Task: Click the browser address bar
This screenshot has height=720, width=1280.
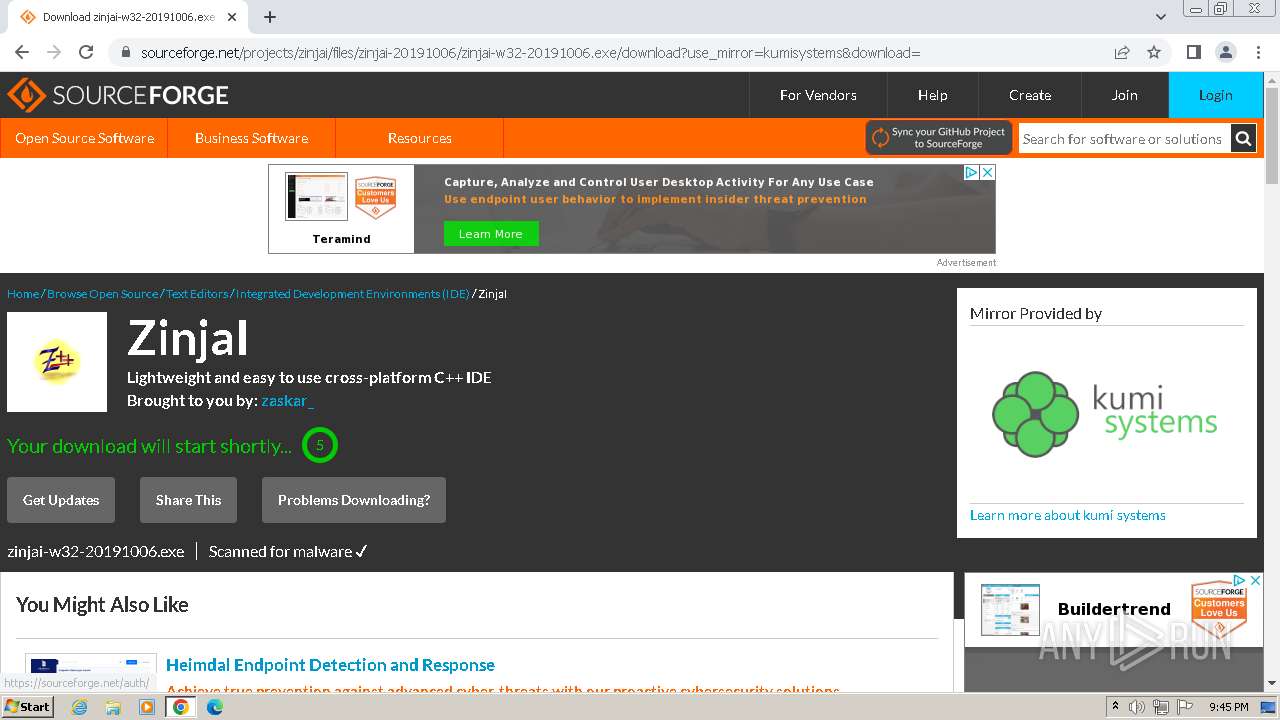Action: (x=610, y=52)
